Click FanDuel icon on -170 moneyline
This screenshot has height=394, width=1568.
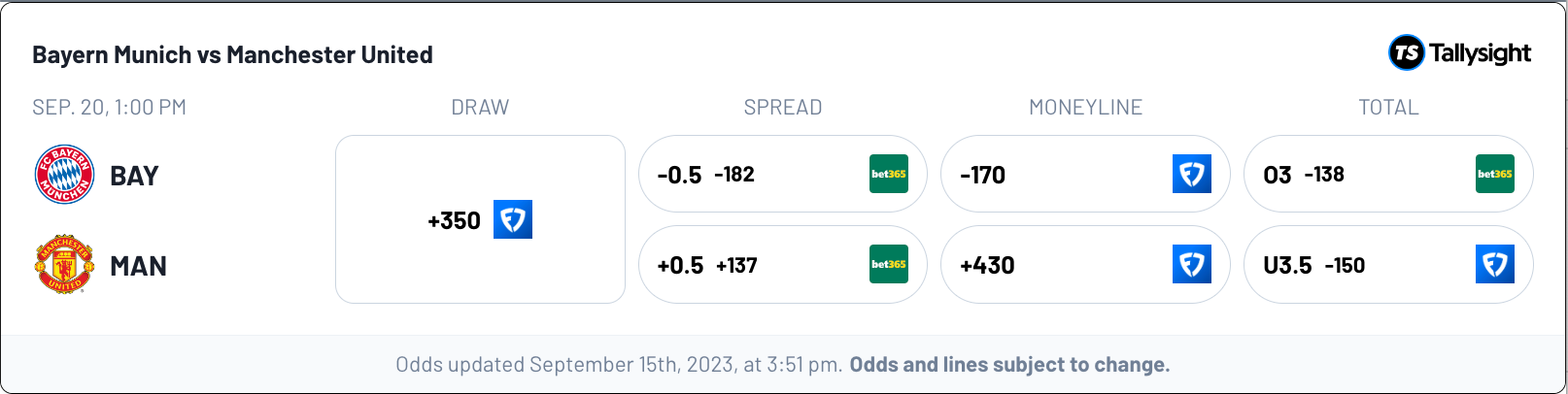[x=1192, y=174]
